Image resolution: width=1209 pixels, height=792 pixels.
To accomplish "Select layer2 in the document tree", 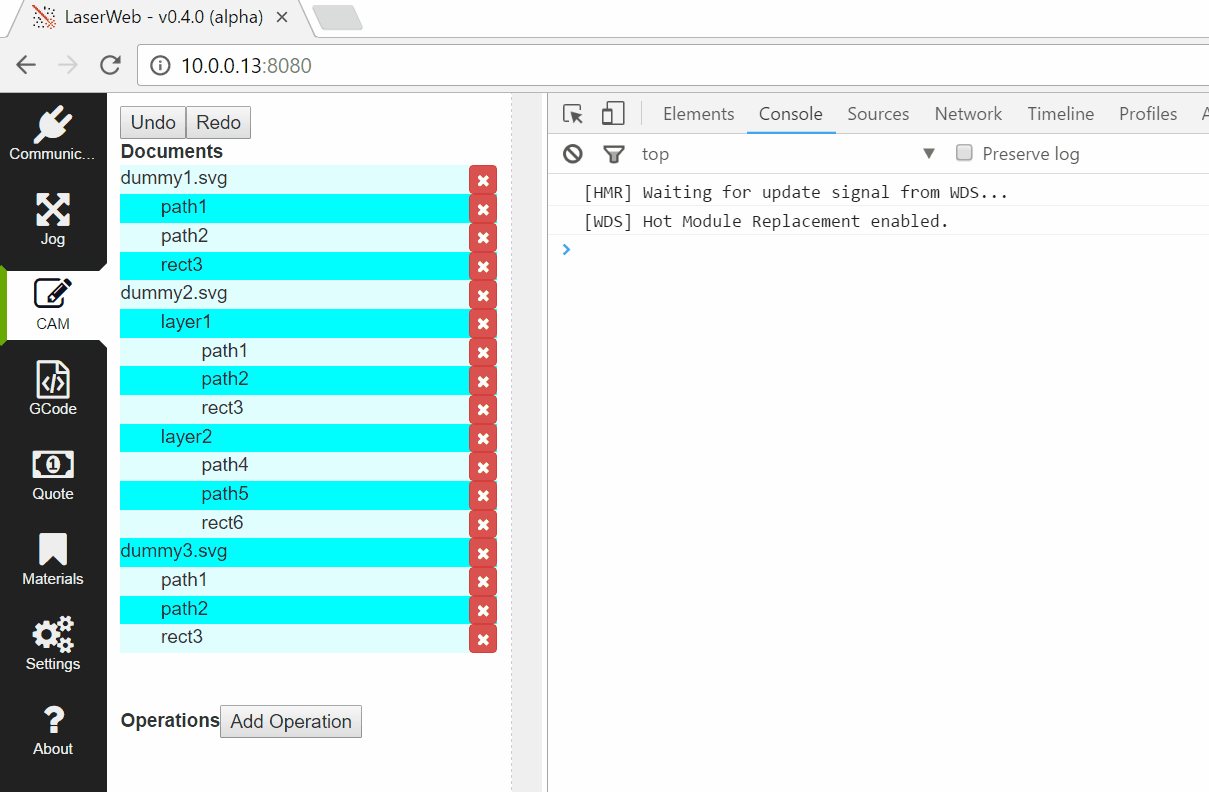I will 294,438.
